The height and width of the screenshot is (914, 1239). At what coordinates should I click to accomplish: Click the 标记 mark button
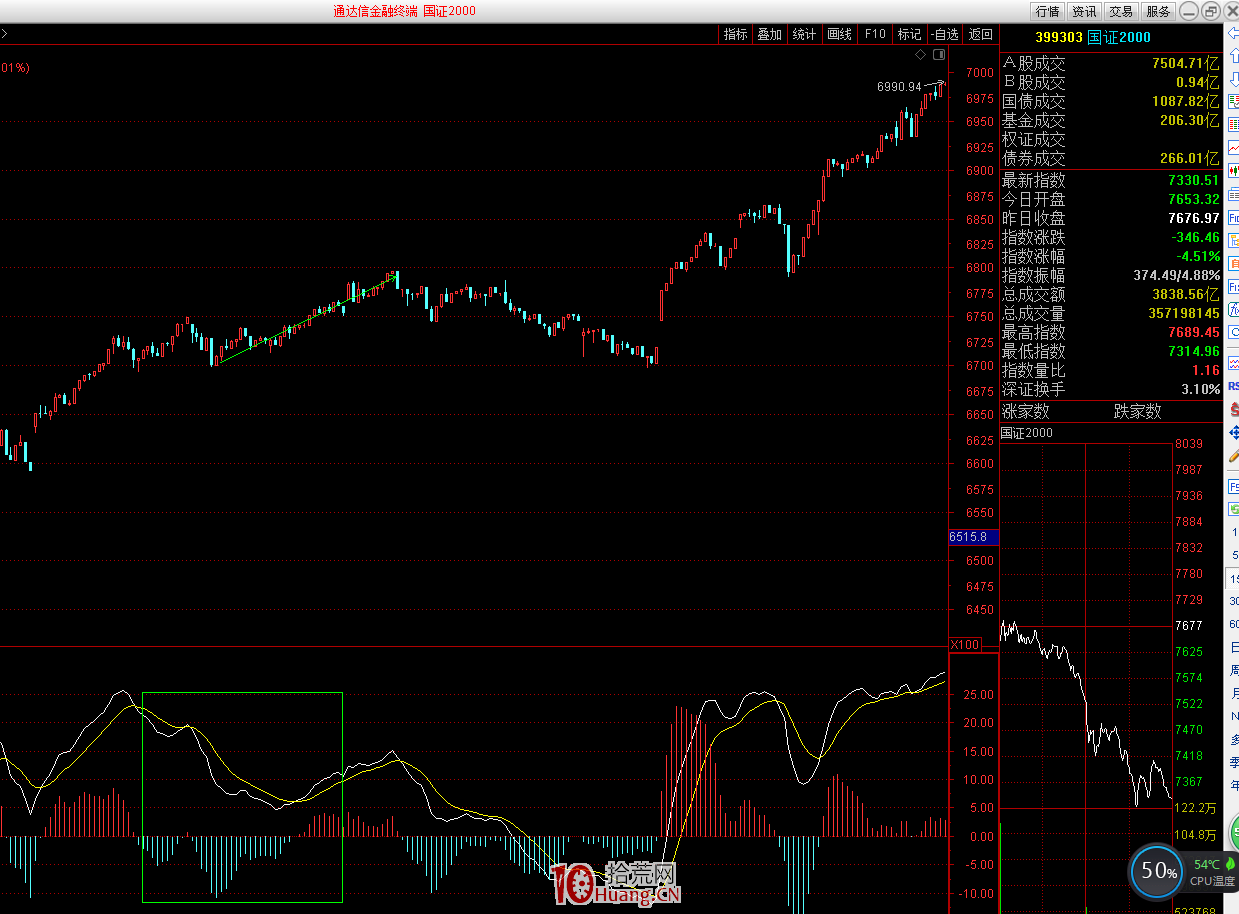click(x=909, y=34)
